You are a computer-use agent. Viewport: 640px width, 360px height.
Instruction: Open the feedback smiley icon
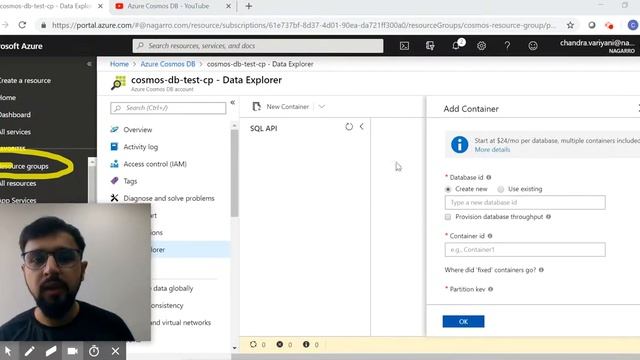[x=533, y=46]
